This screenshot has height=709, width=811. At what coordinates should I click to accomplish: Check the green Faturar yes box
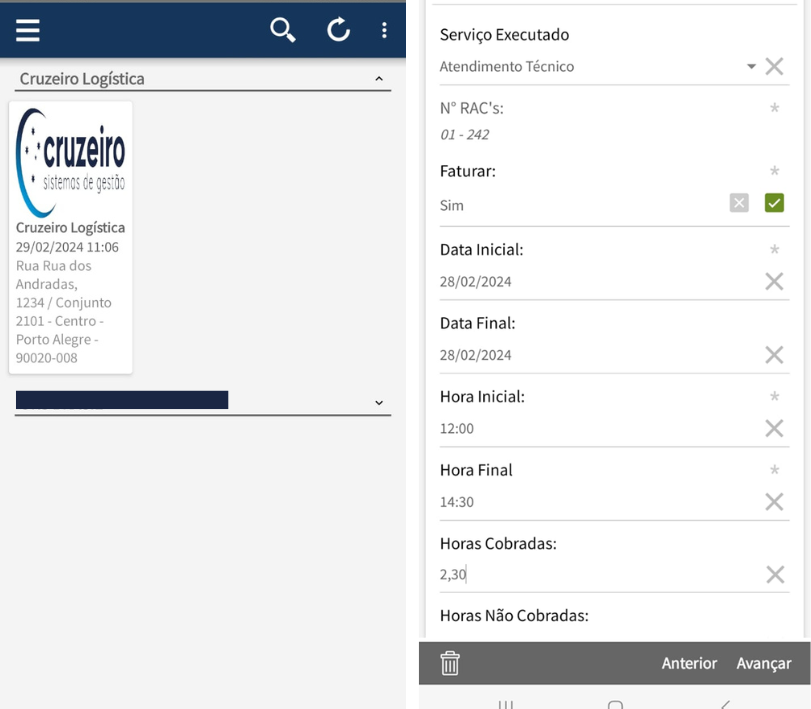pyautogui.click(x=773, y=204)
